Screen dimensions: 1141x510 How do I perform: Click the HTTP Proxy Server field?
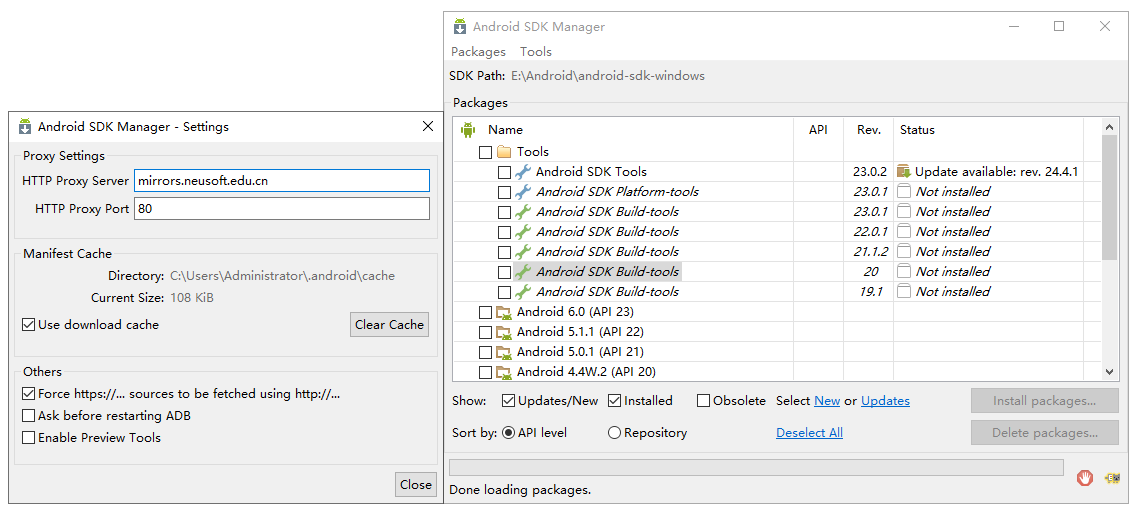click(282, 180)
